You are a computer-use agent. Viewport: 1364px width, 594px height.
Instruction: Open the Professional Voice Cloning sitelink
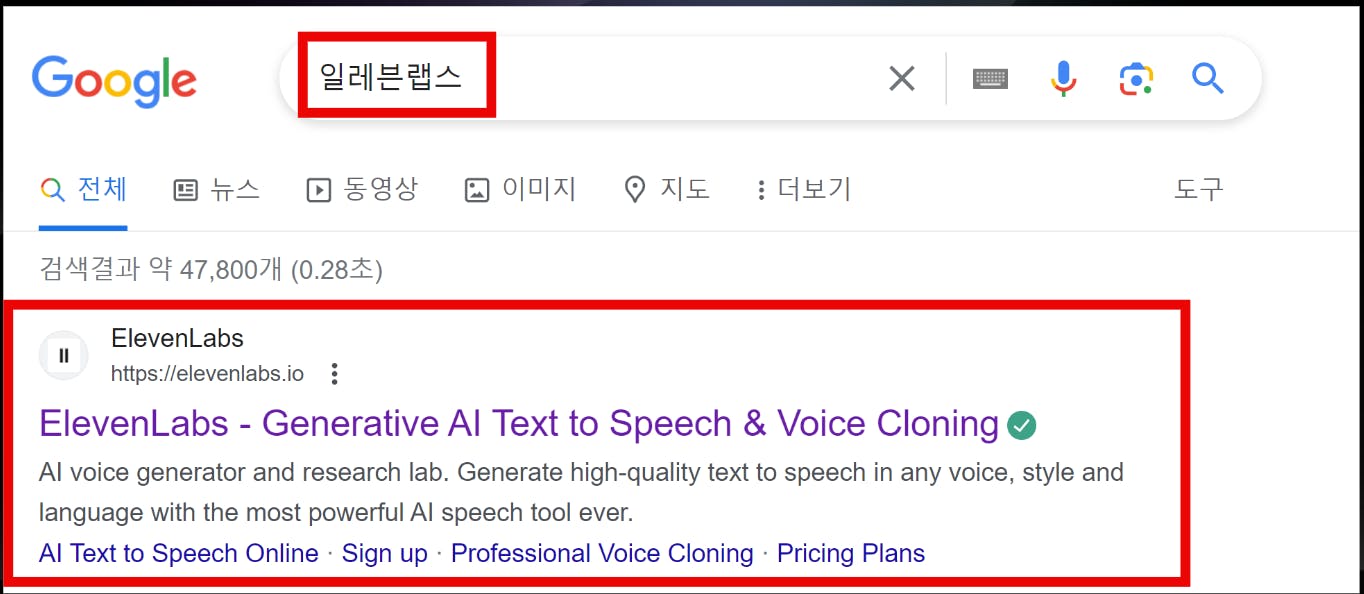point(602,553)
